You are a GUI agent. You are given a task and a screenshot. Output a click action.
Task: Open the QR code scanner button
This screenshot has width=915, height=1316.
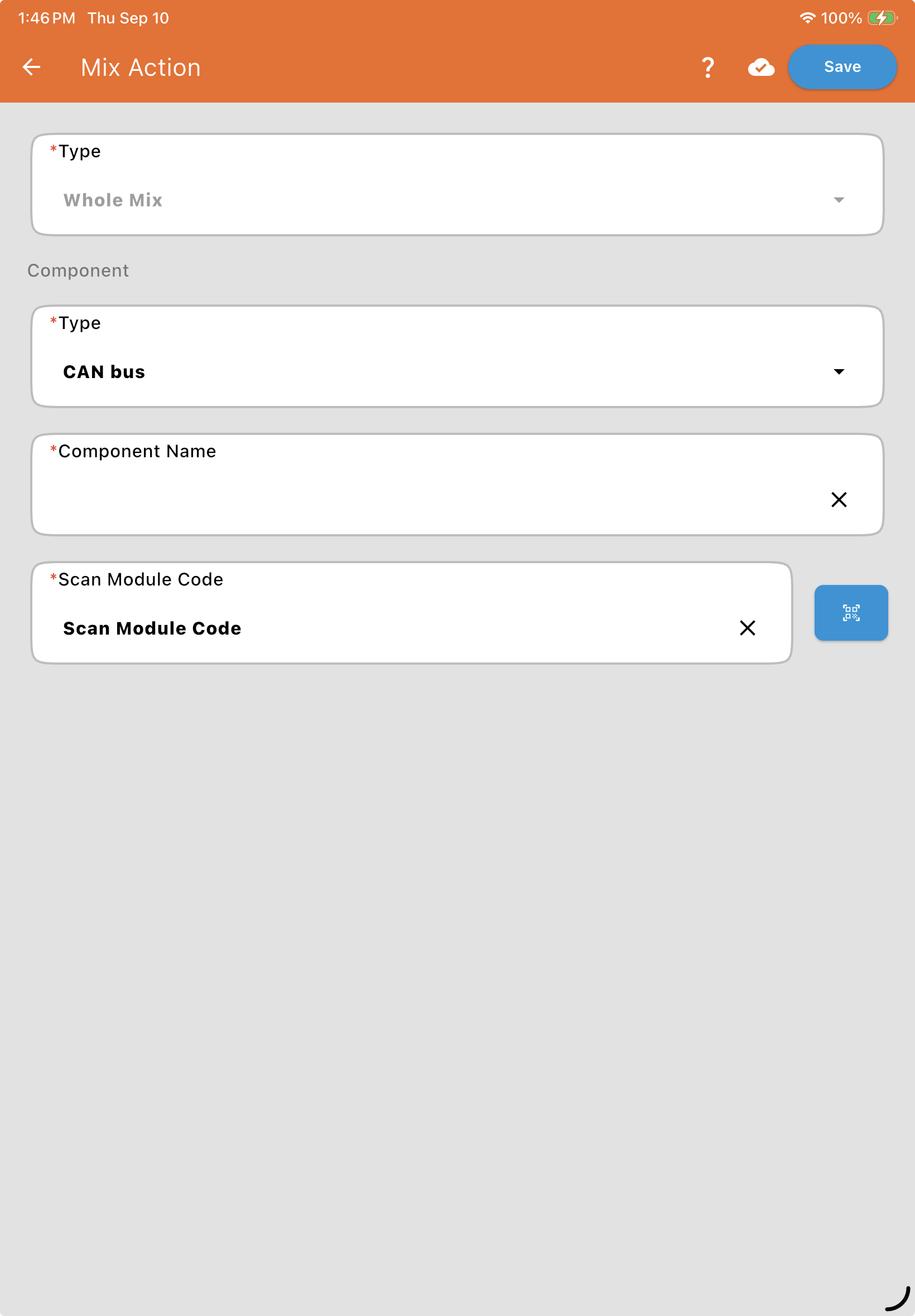point(851,612)
